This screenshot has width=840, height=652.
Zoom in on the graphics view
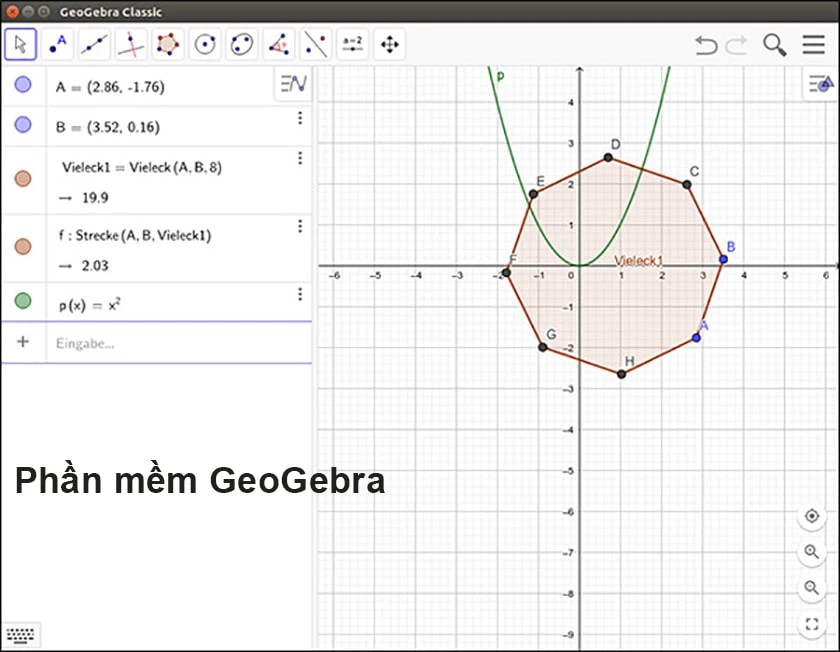click(812, 552)
